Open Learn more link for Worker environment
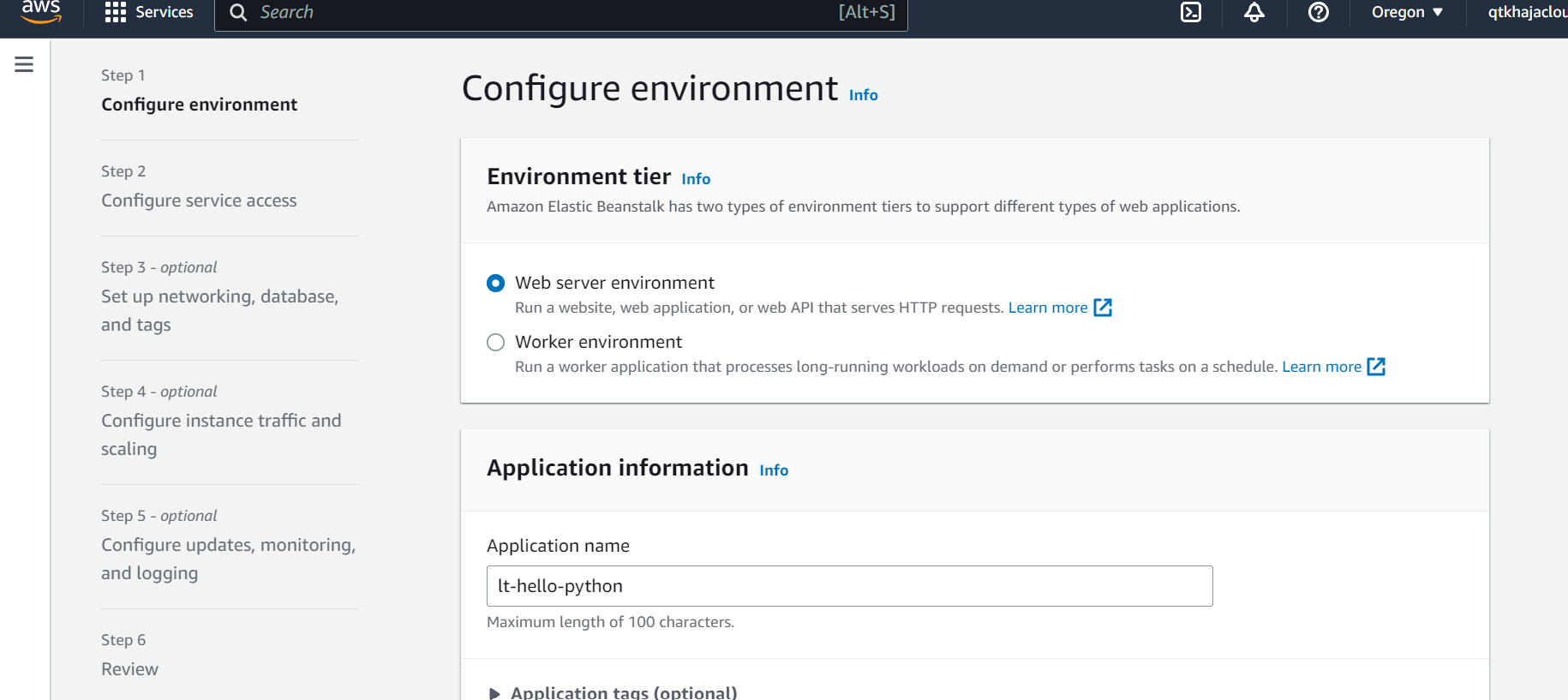 tap(1321, 367)
